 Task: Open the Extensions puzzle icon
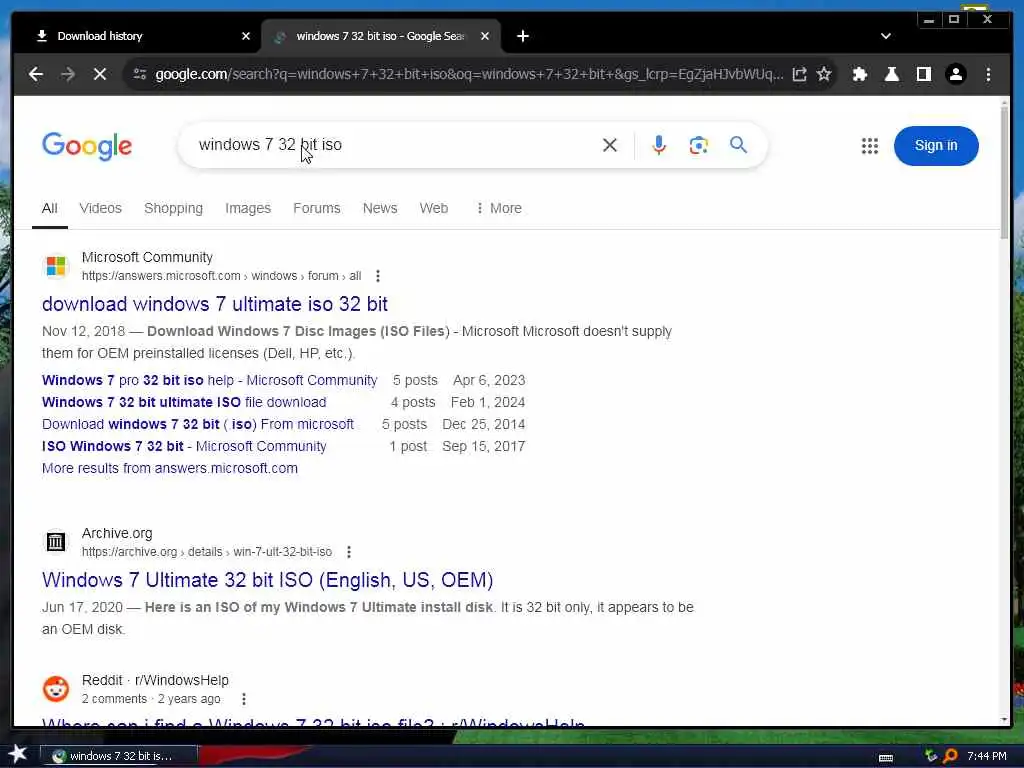860,74
